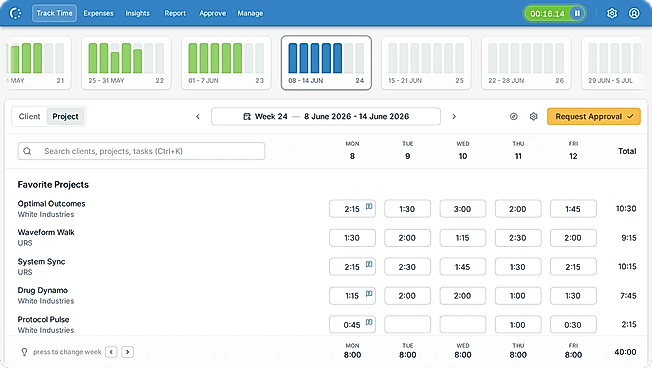
Task: Click Waveform Walk total 9:15
Action: tap(629, 238)
